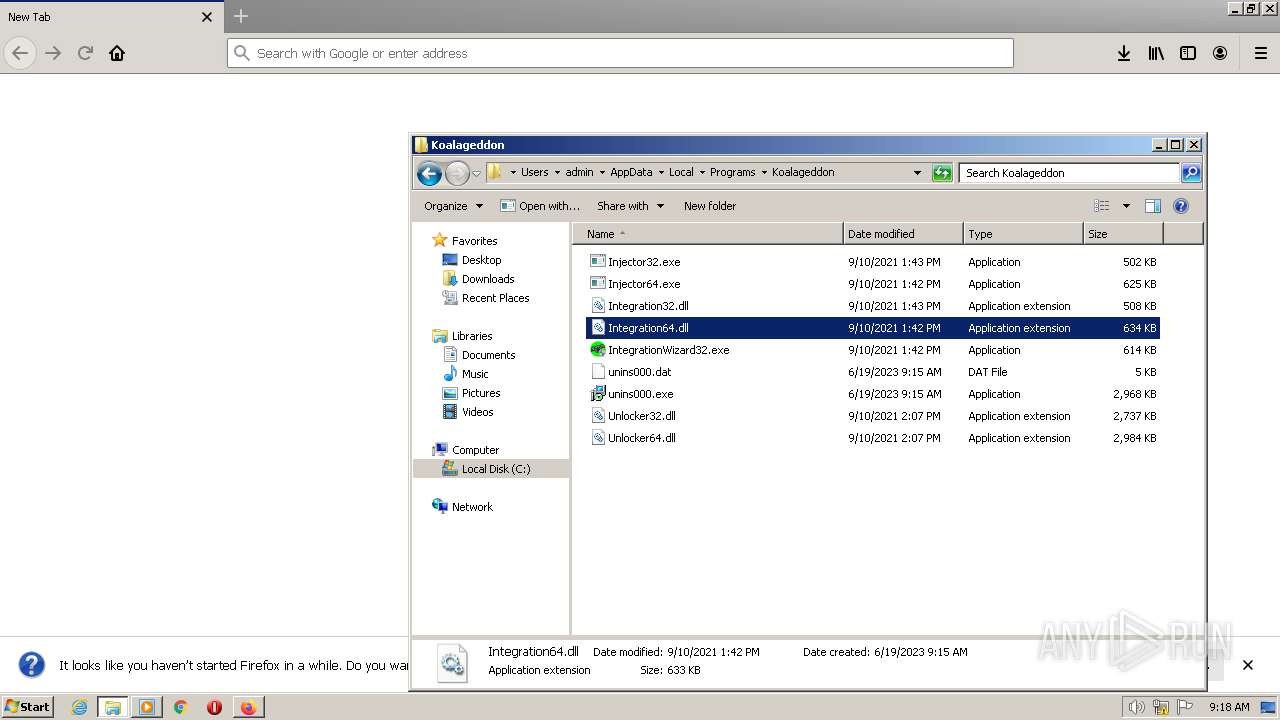This screenshot has width=1280, height=720.
Task: Select Injector32.exe file
Action: (x=644, y=262)
